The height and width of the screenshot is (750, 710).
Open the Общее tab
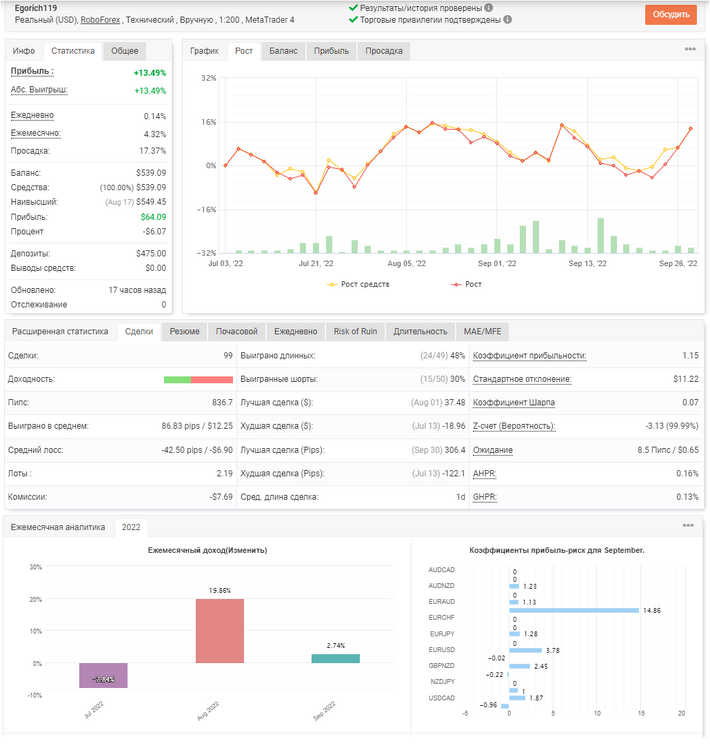124,51
